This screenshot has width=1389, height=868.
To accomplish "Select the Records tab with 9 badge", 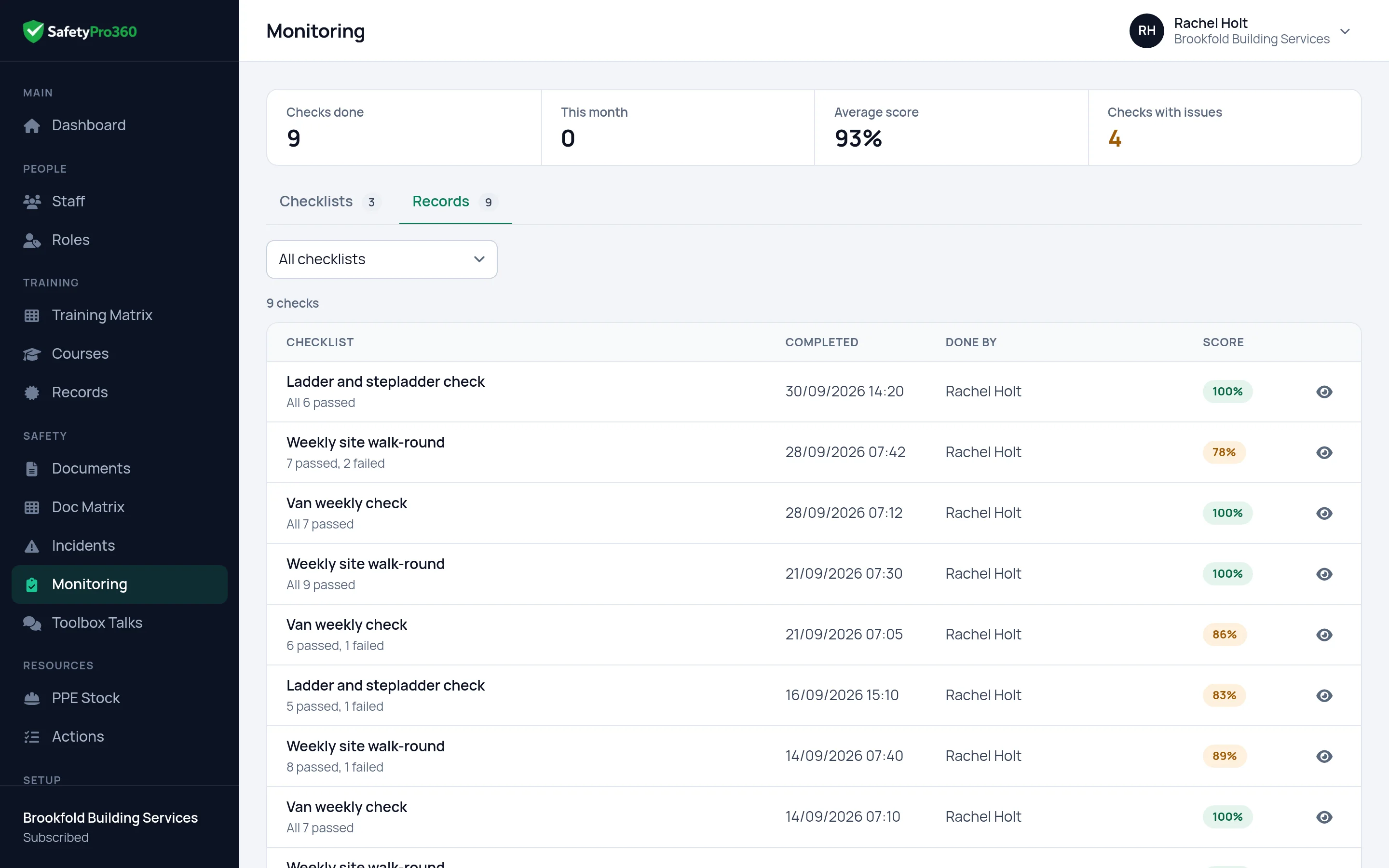I will coord(455,202).
